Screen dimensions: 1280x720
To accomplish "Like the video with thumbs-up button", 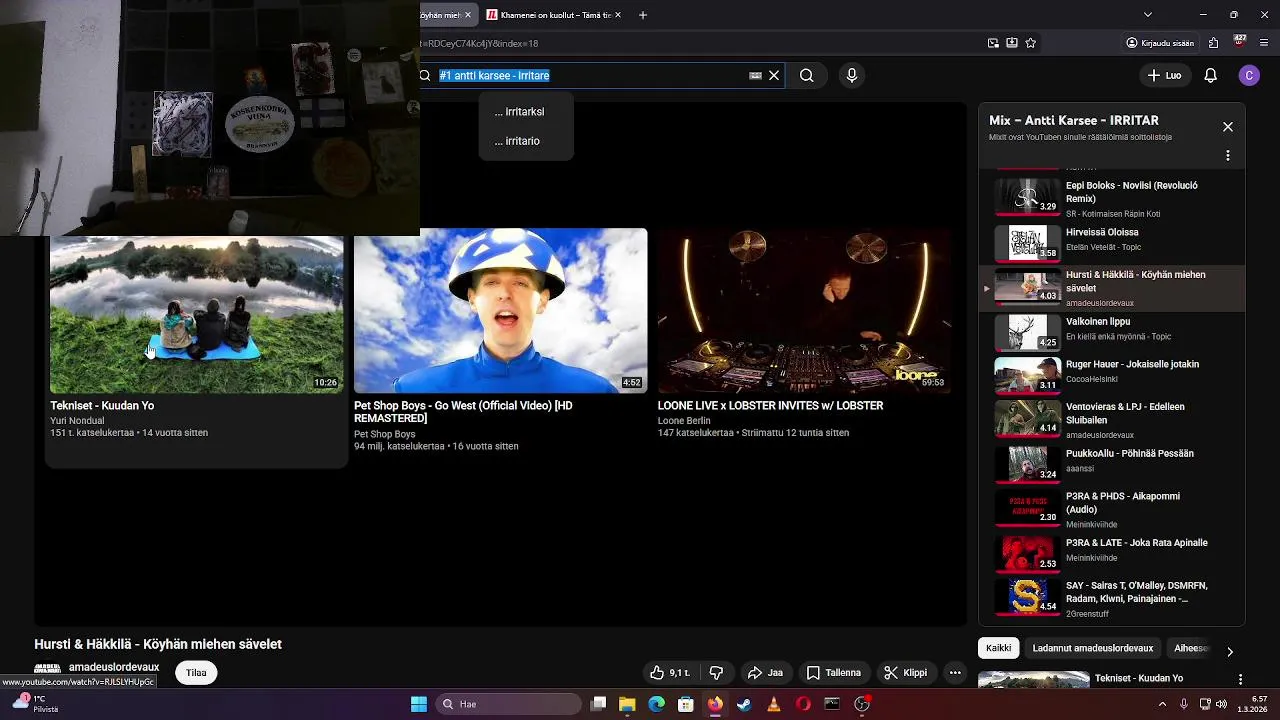I will (670, 673).
